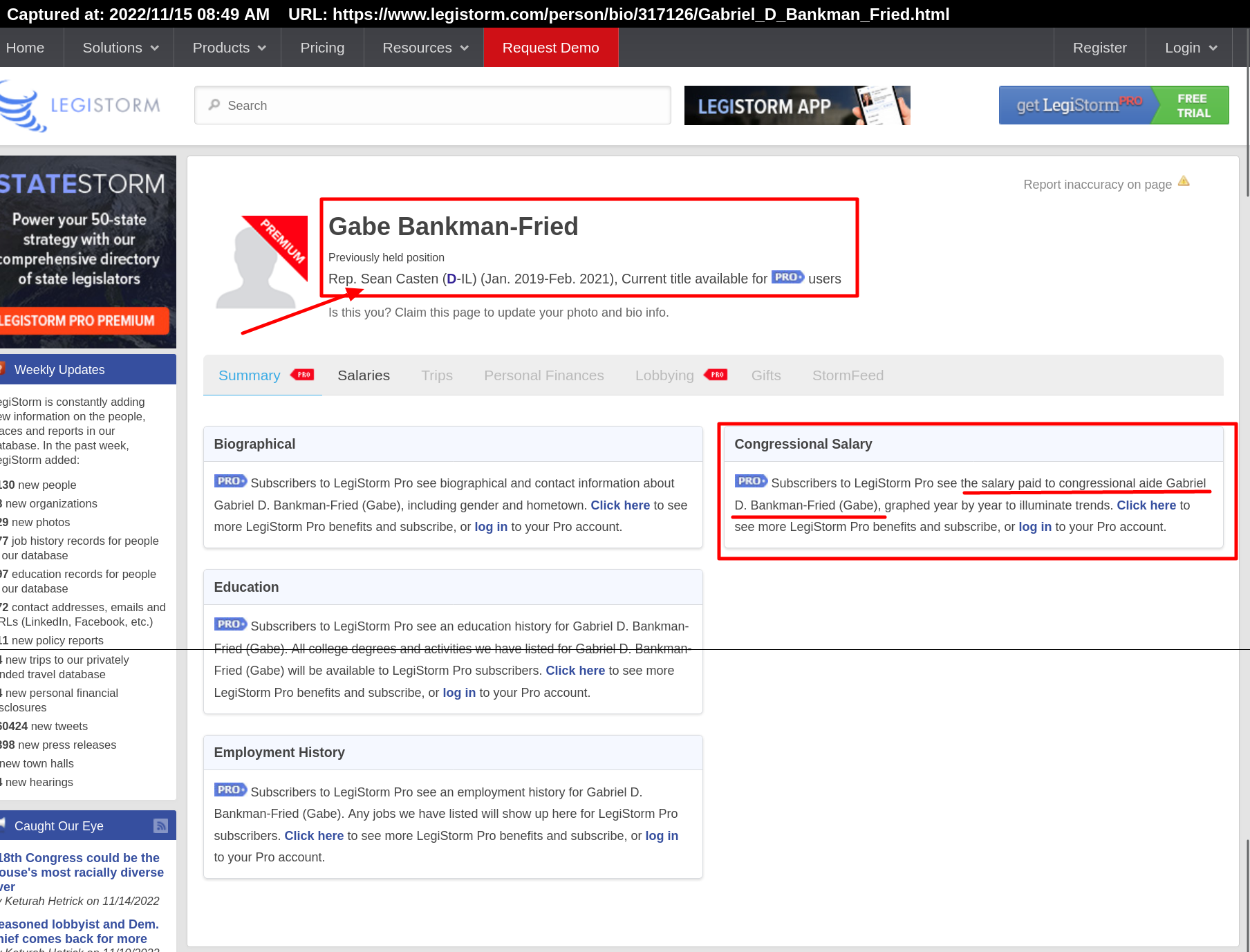The image size is (1250, 952).
Task: Open the seasoned lobbyist article link
Action: click(x=80, y=931)
